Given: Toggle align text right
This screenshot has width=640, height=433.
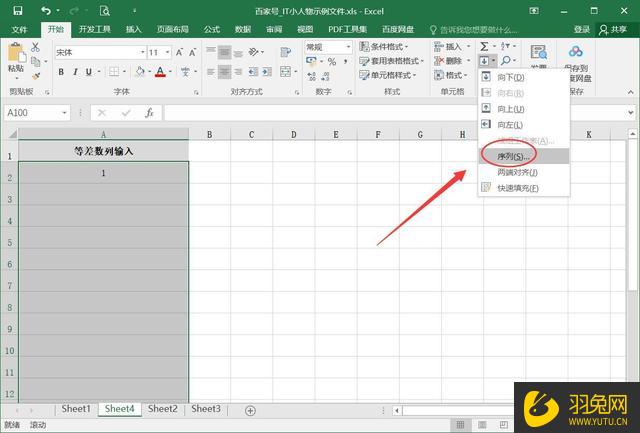Looking at the screenshot, I should tap(238, 72).
